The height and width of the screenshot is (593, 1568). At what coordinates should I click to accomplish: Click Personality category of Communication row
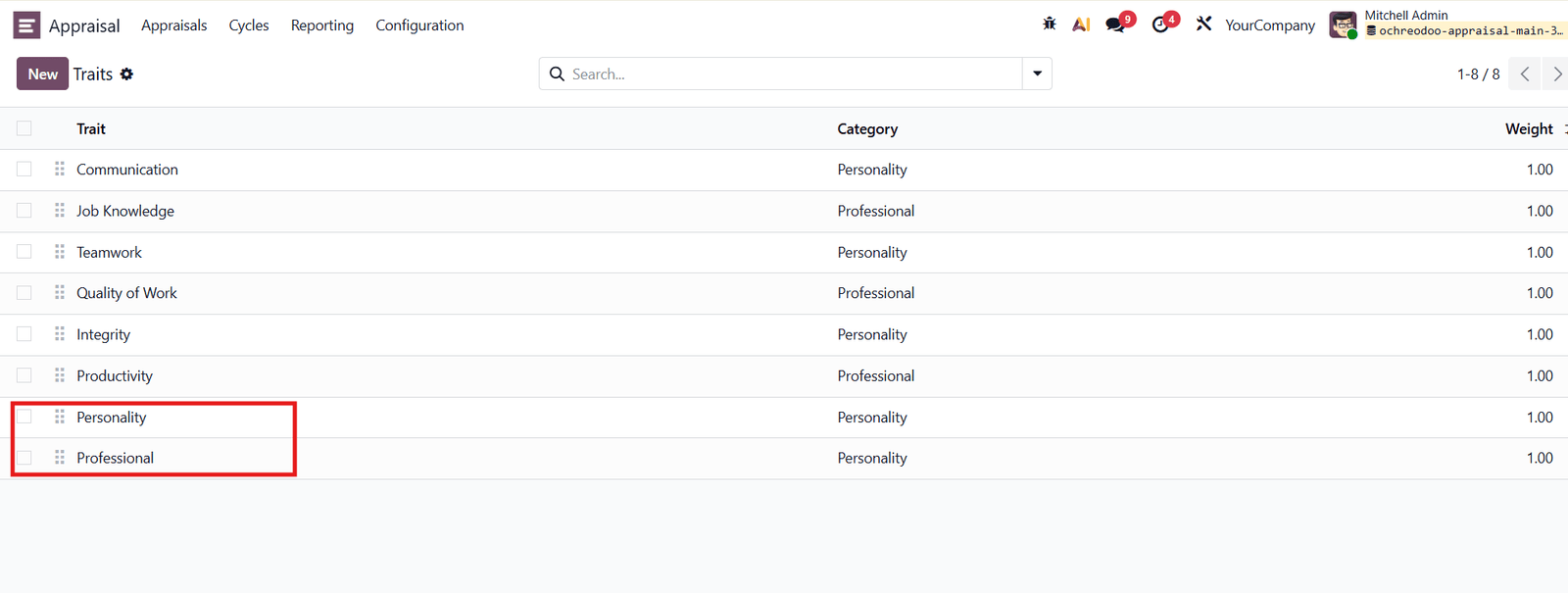point(872,170)
